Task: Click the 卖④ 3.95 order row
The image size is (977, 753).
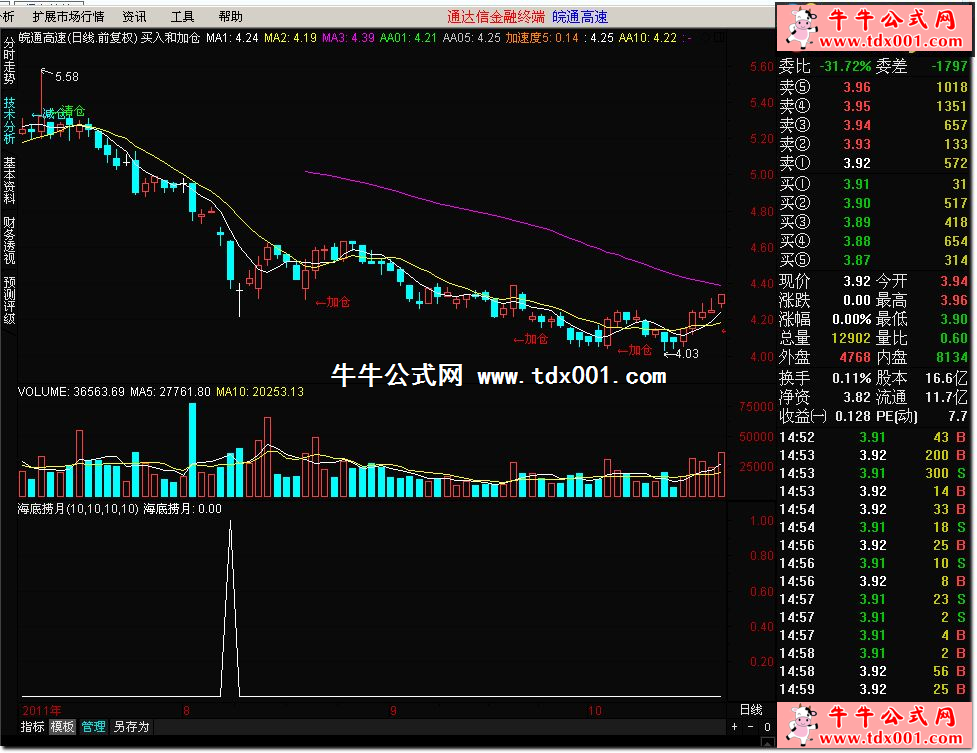Action: [874, 107]
